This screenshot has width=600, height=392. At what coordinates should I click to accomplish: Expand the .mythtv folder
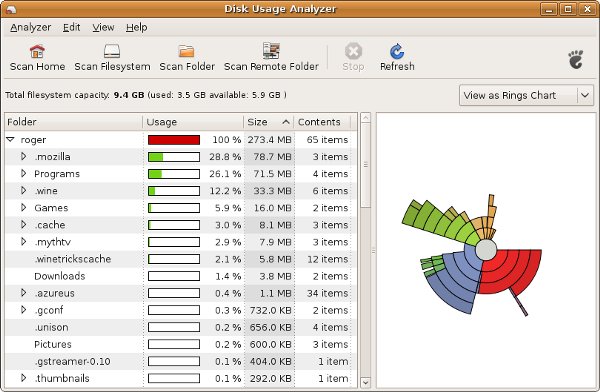[24, 242]
